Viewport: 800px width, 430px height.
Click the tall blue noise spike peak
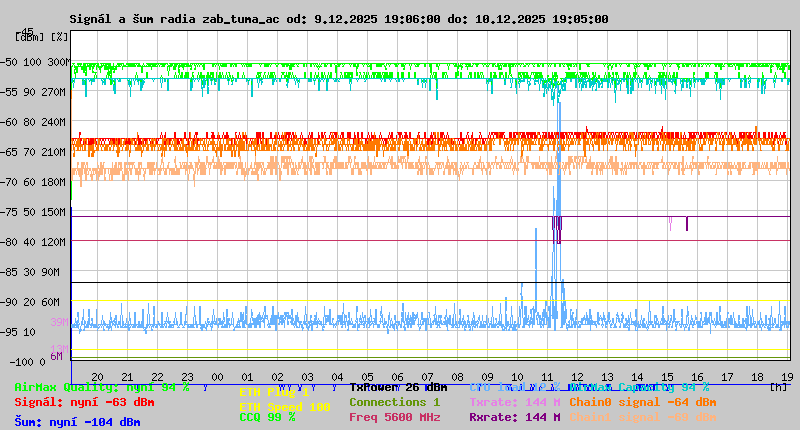(558, 105)
